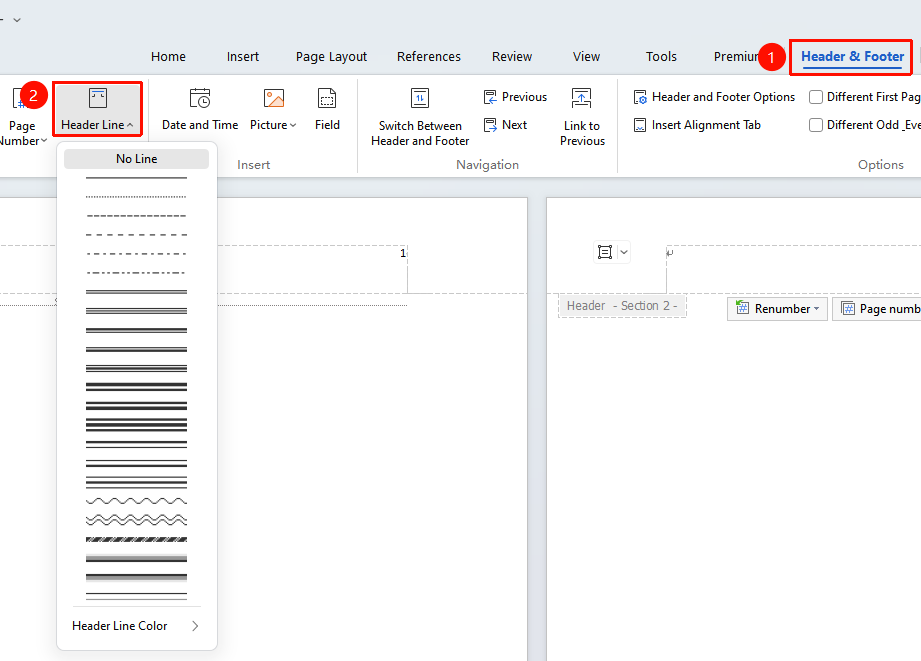Switch to the Home tab
The height and width of the screenshot is (661, 921).
pyautogui.click(x=168, y=56)
